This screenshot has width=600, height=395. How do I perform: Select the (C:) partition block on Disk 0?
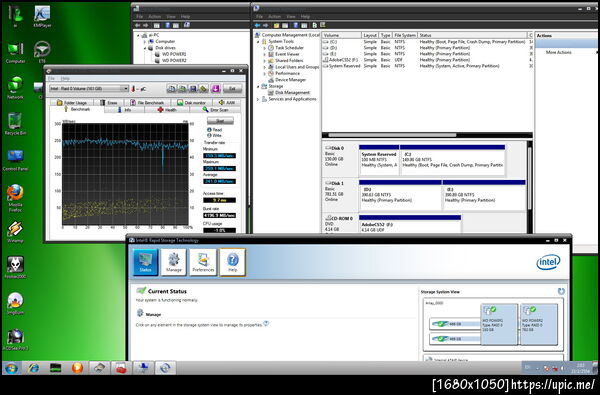(x=452, y=160)
